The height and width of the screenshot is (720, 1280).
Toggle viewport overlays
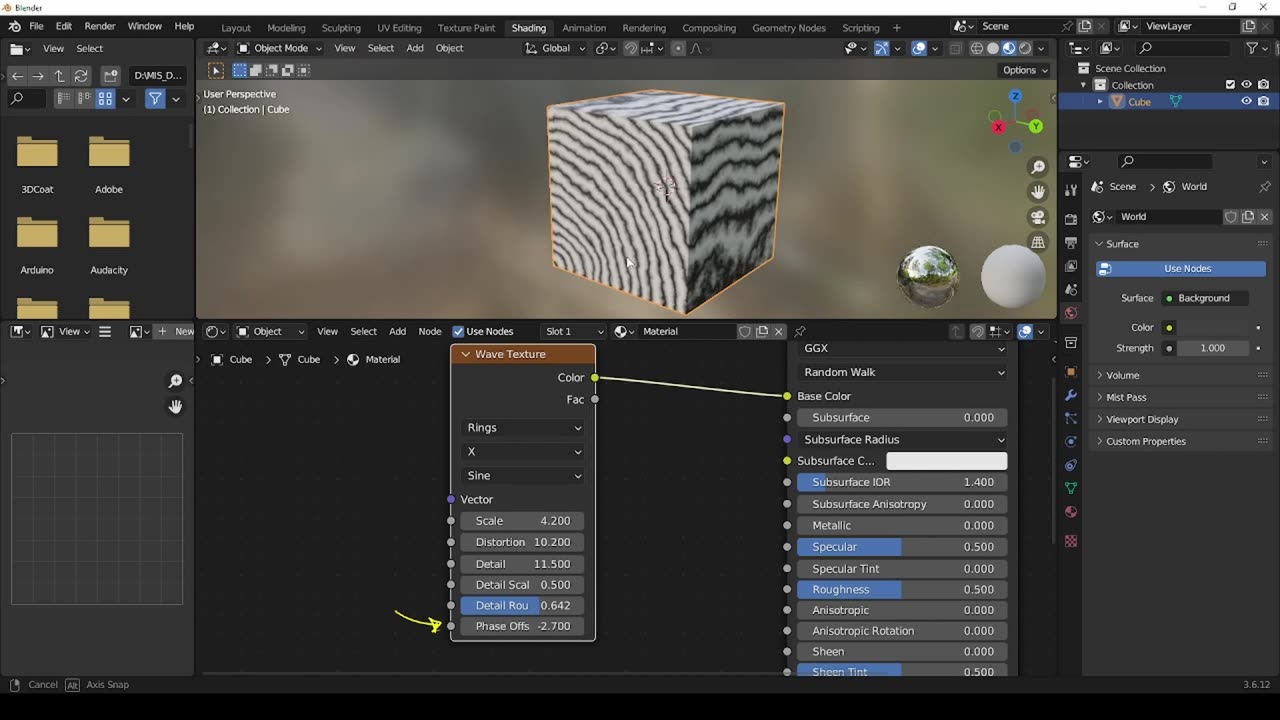(x=919, y=48)
